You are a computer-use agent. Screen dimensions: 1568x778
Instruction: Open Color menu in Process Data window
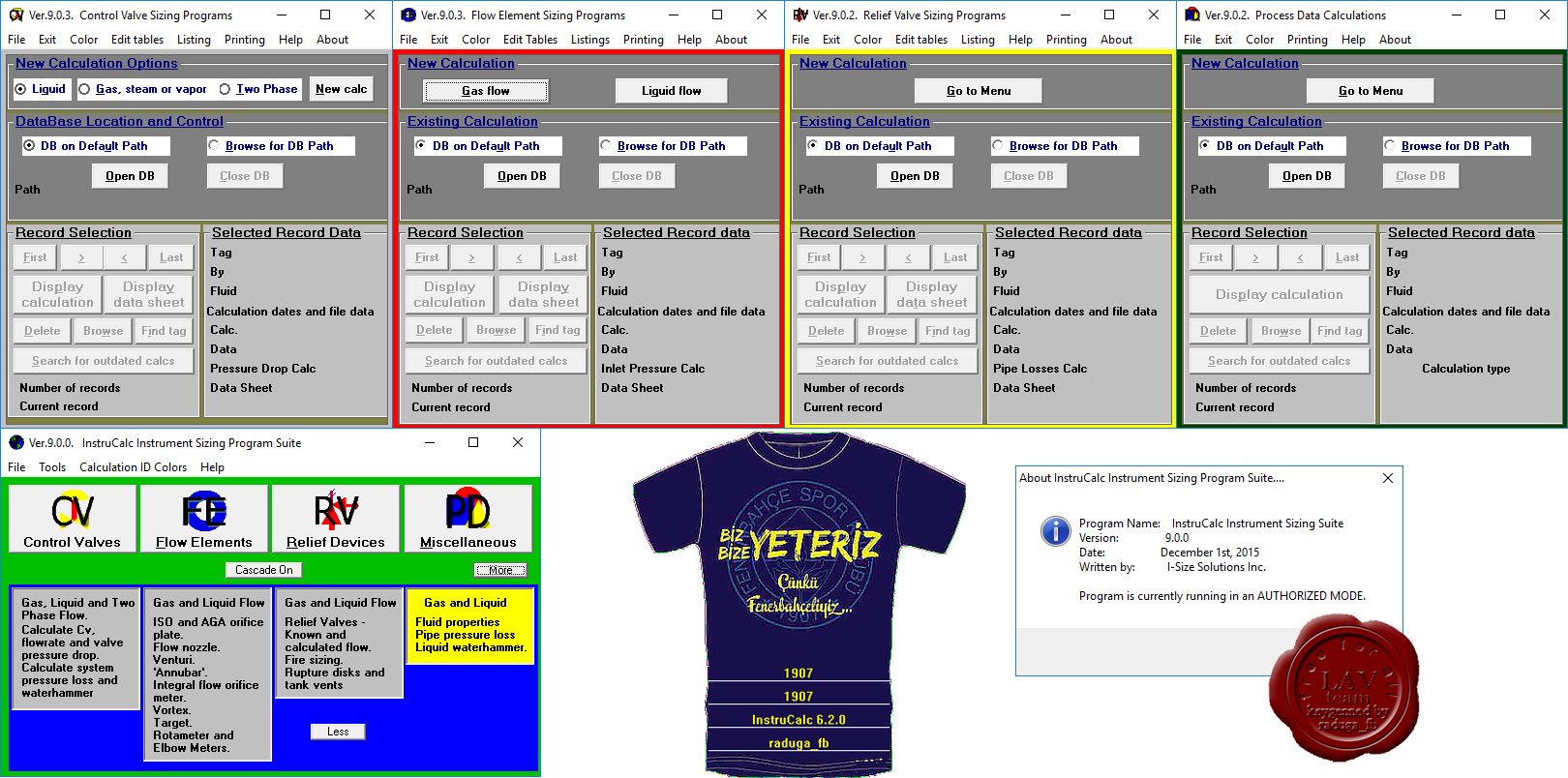point(1260,40)
